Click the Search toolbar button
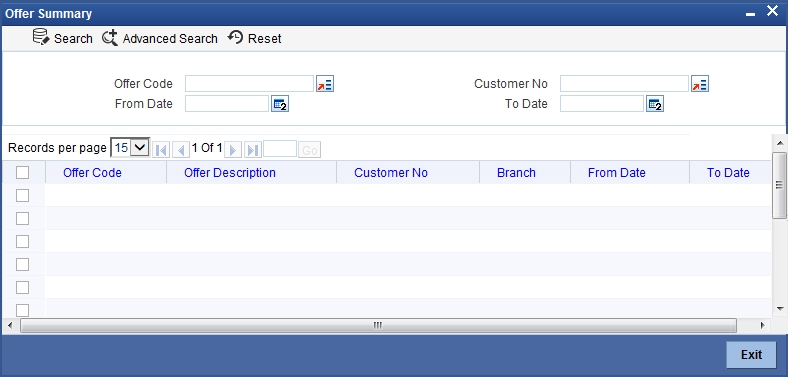 coord(62,38)
